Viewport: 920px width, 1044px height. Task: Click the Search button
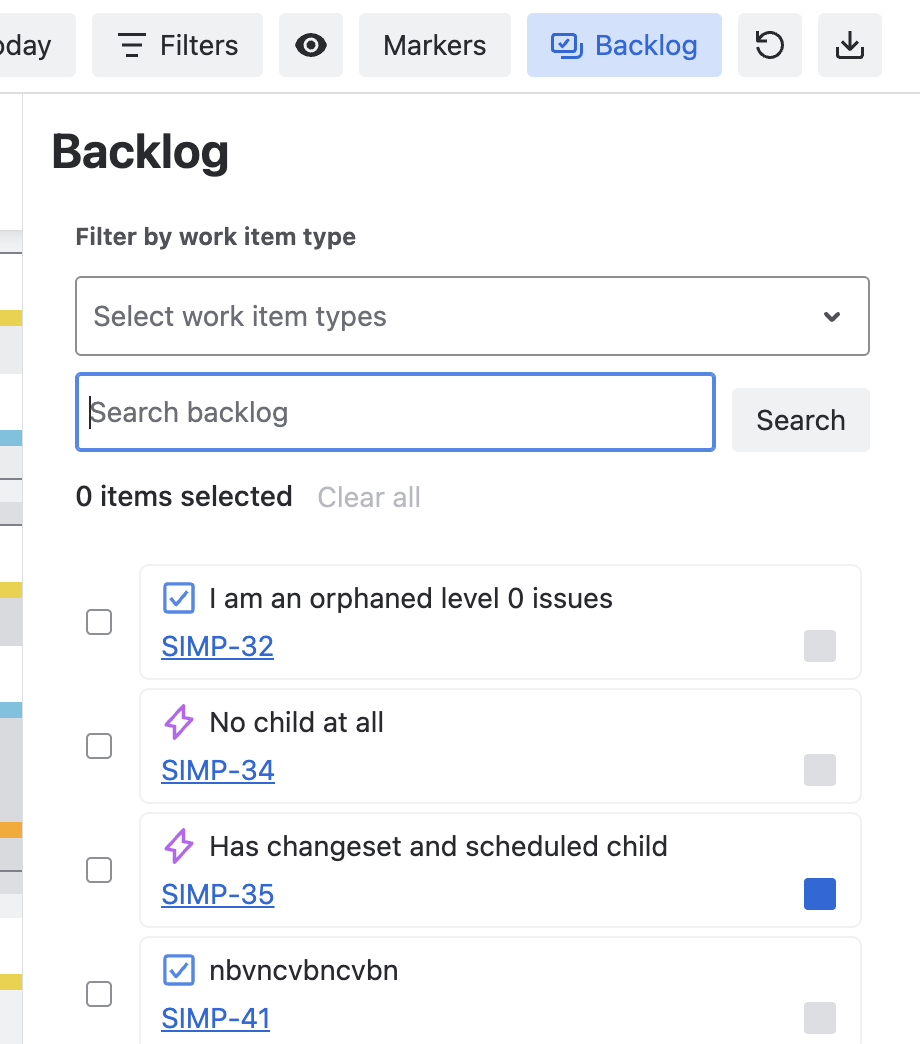[800, 420]
